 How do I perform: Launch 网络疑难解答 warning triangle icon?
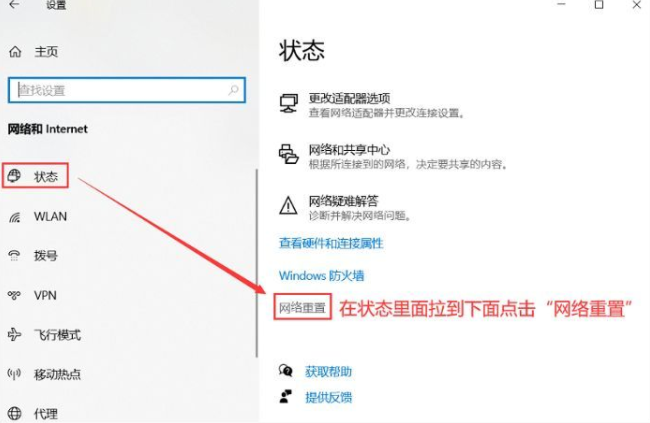(x=288, y=205)
